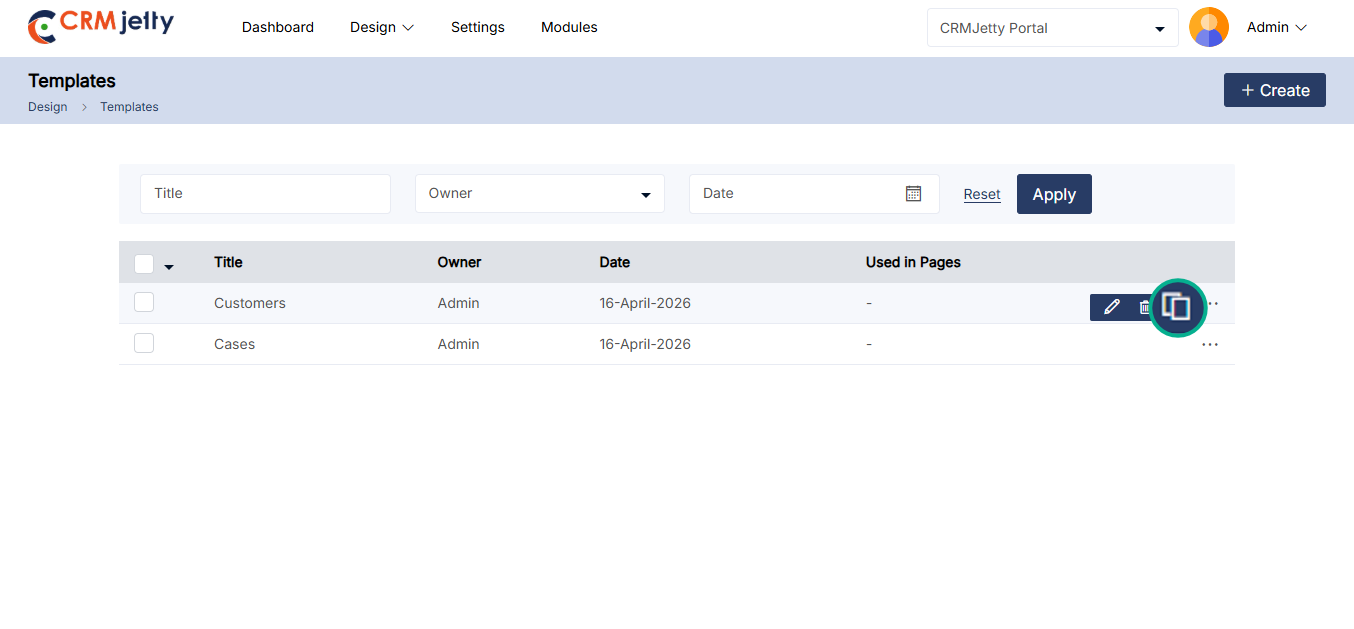1354x629 pixels.
Task: Tick the select-all checkbox in table header
Action: 144,263
